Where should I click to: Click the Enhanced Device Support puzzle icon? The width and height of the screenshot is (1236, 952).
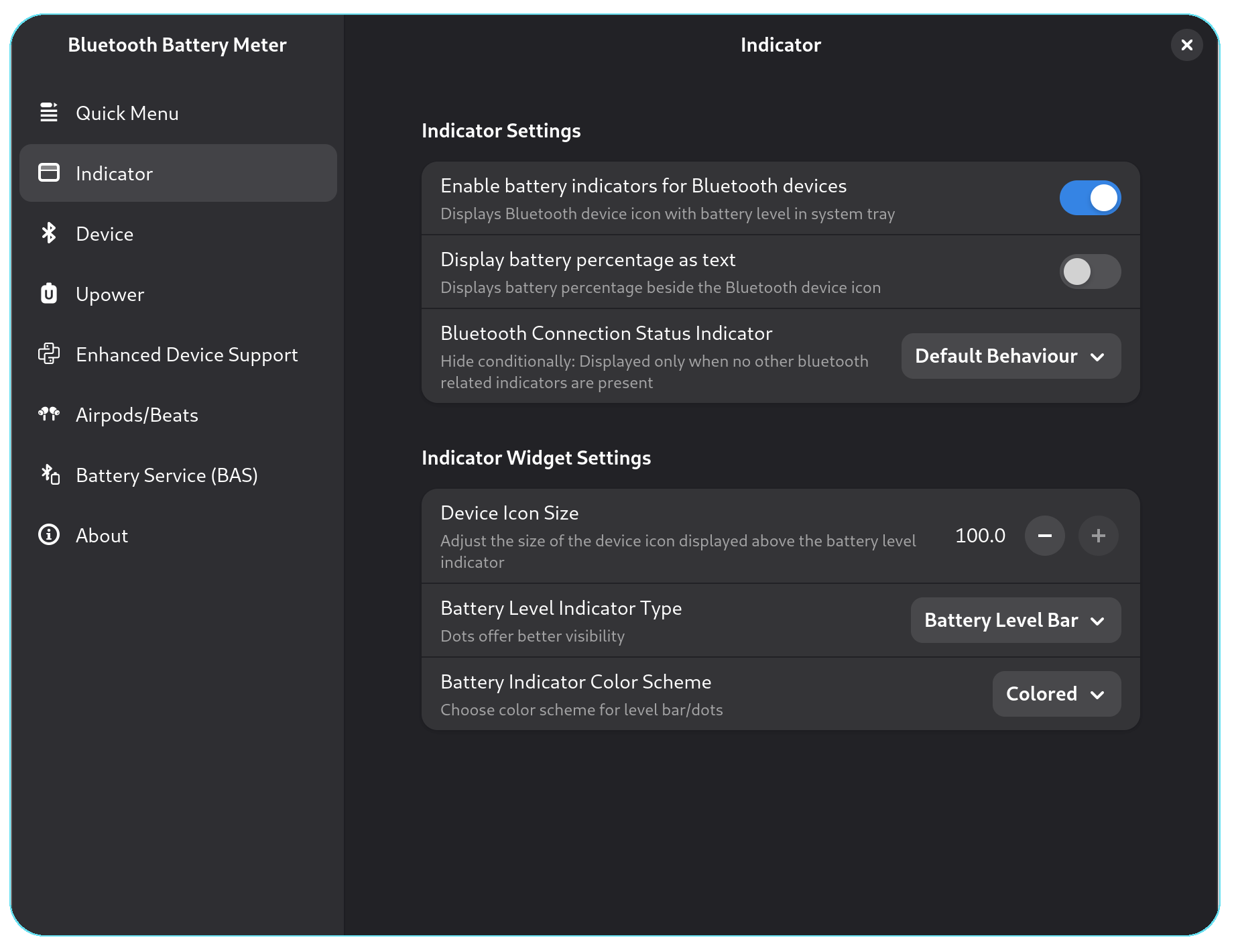pyautogui.click(x=49, y=354)
